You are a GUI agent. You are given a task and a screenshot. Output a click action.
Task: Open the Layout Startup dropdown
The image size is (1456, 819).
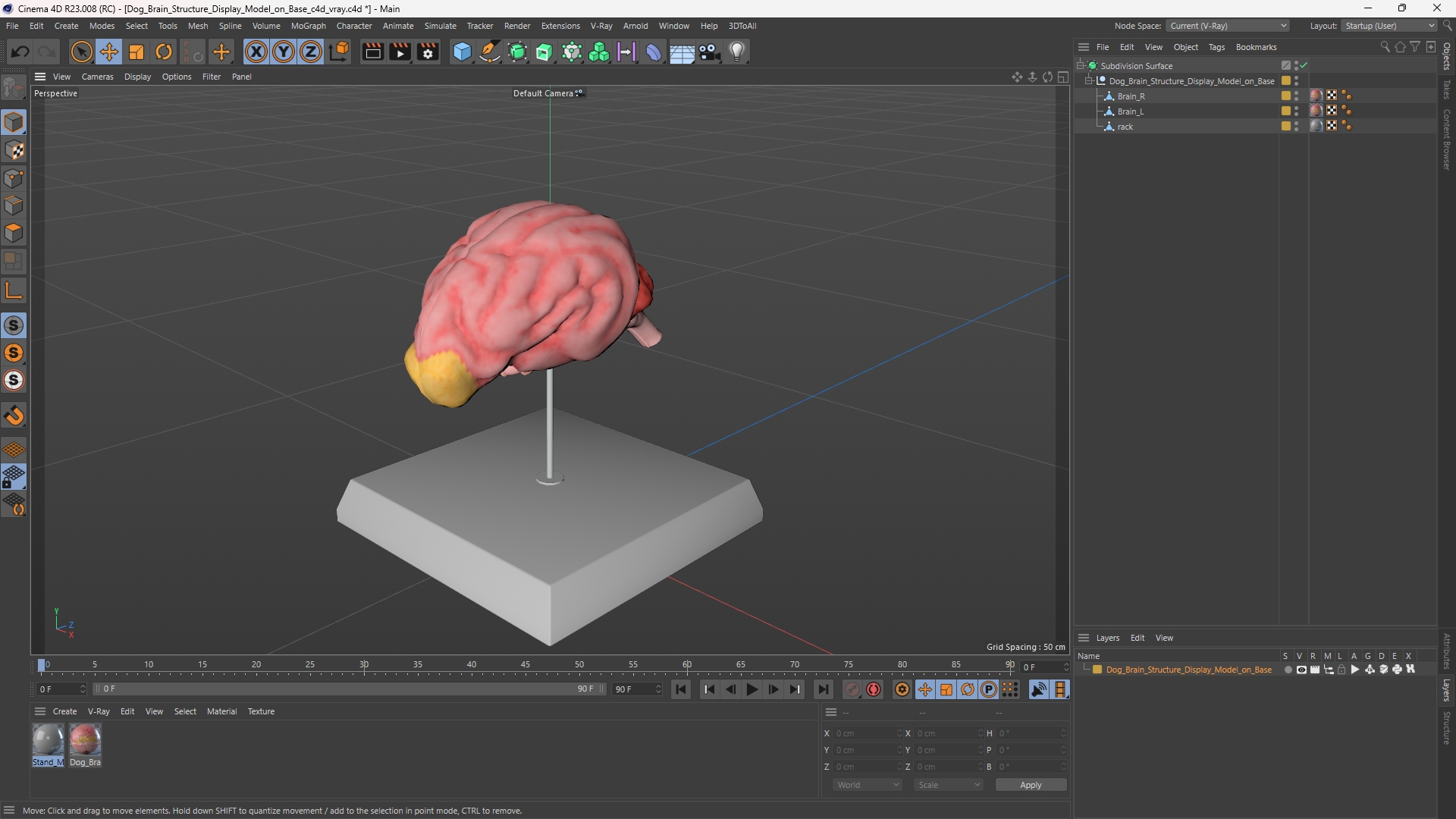point(1389,26)
